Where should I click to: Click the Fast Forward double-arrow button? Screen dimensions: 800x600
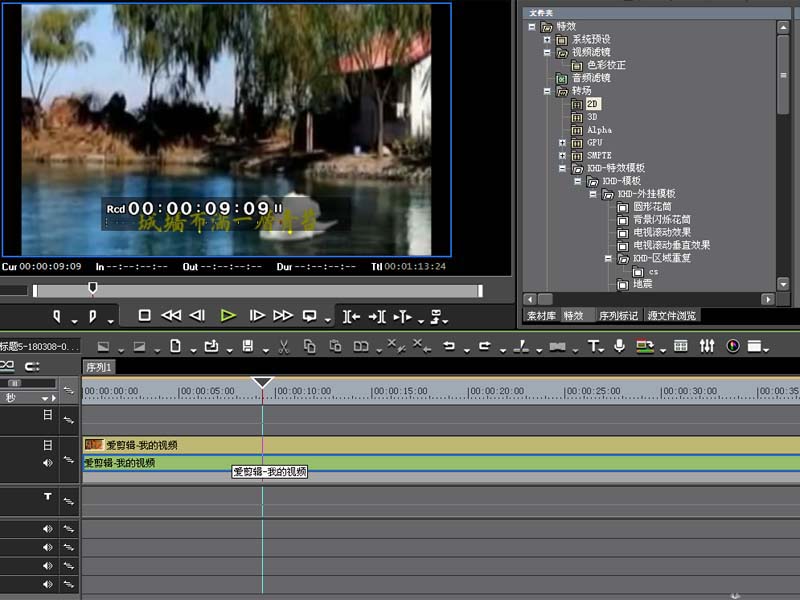point(283,316)
